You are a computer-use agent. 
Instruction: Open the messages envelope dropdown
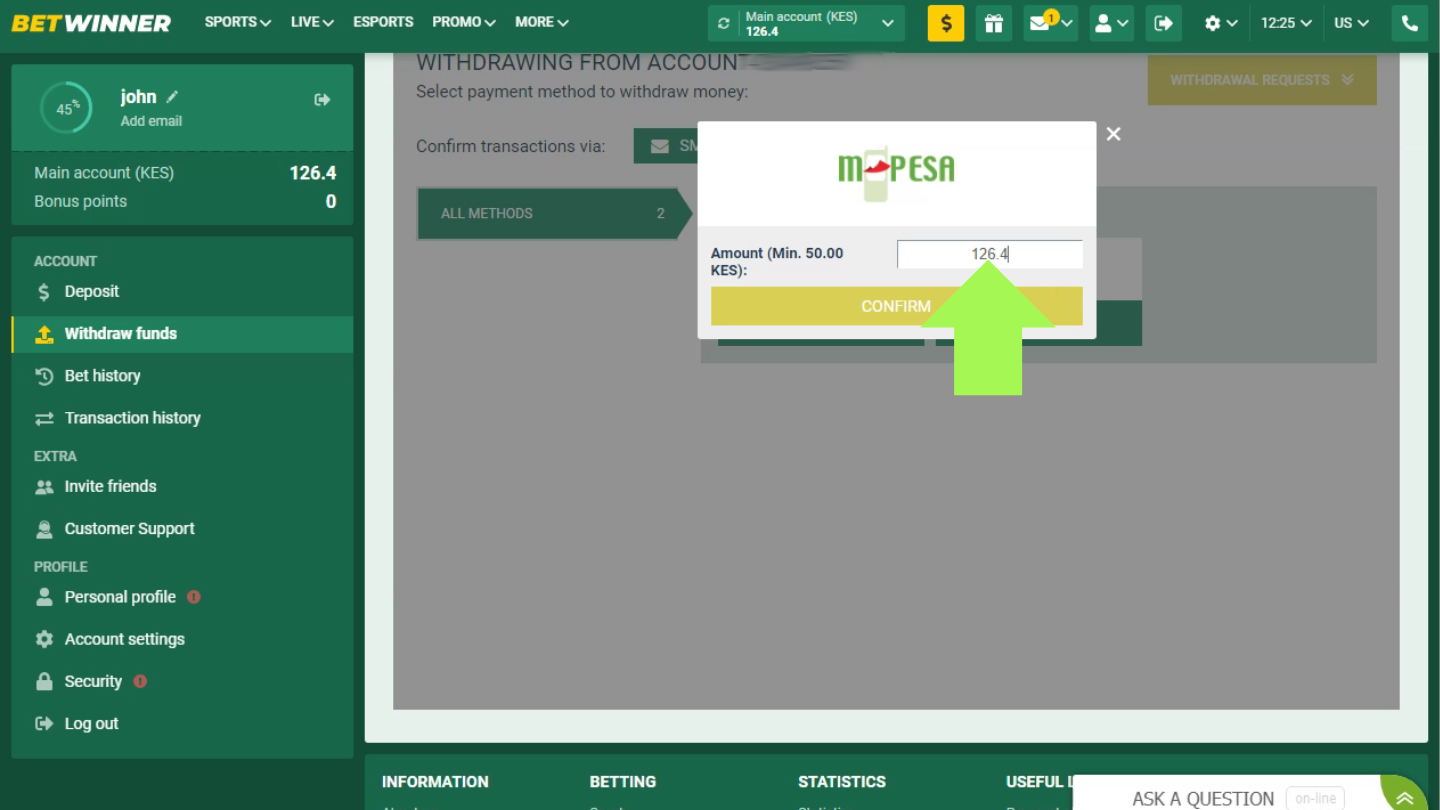click(x=1049, y=23)
